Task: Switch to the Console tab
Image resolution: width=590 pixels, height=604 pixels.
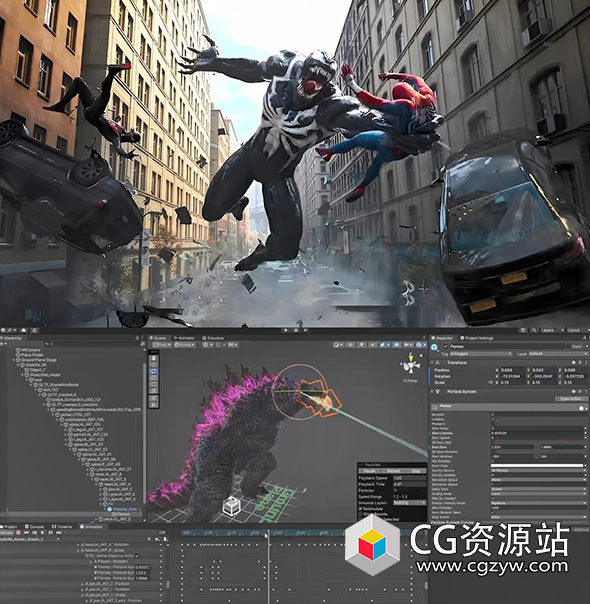Action: click(35, 527)
